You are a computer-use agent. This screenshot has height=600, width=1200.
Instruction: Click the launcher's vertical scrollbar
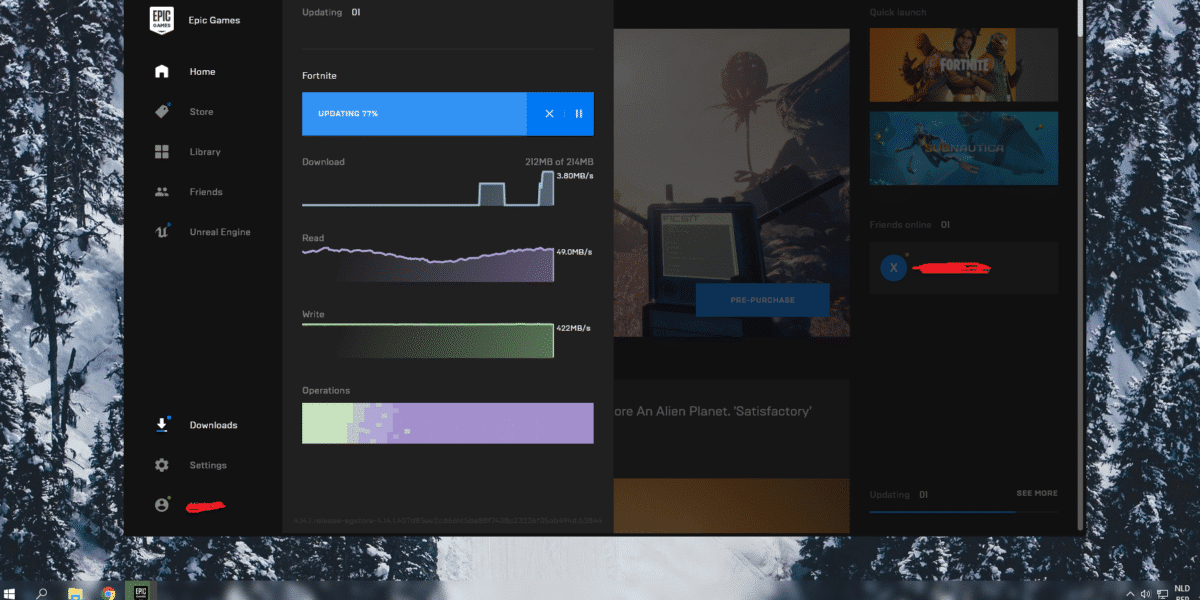[x=1079, y=20]
